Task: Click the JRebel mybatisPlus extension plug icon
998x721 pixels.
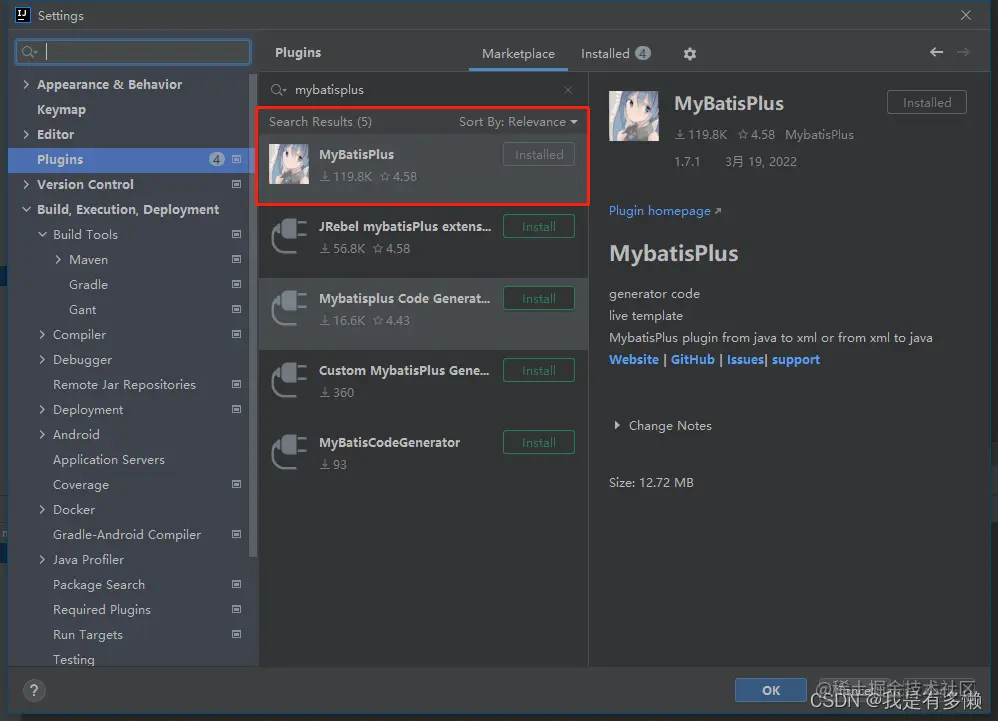Action: (x=289, y=236)
